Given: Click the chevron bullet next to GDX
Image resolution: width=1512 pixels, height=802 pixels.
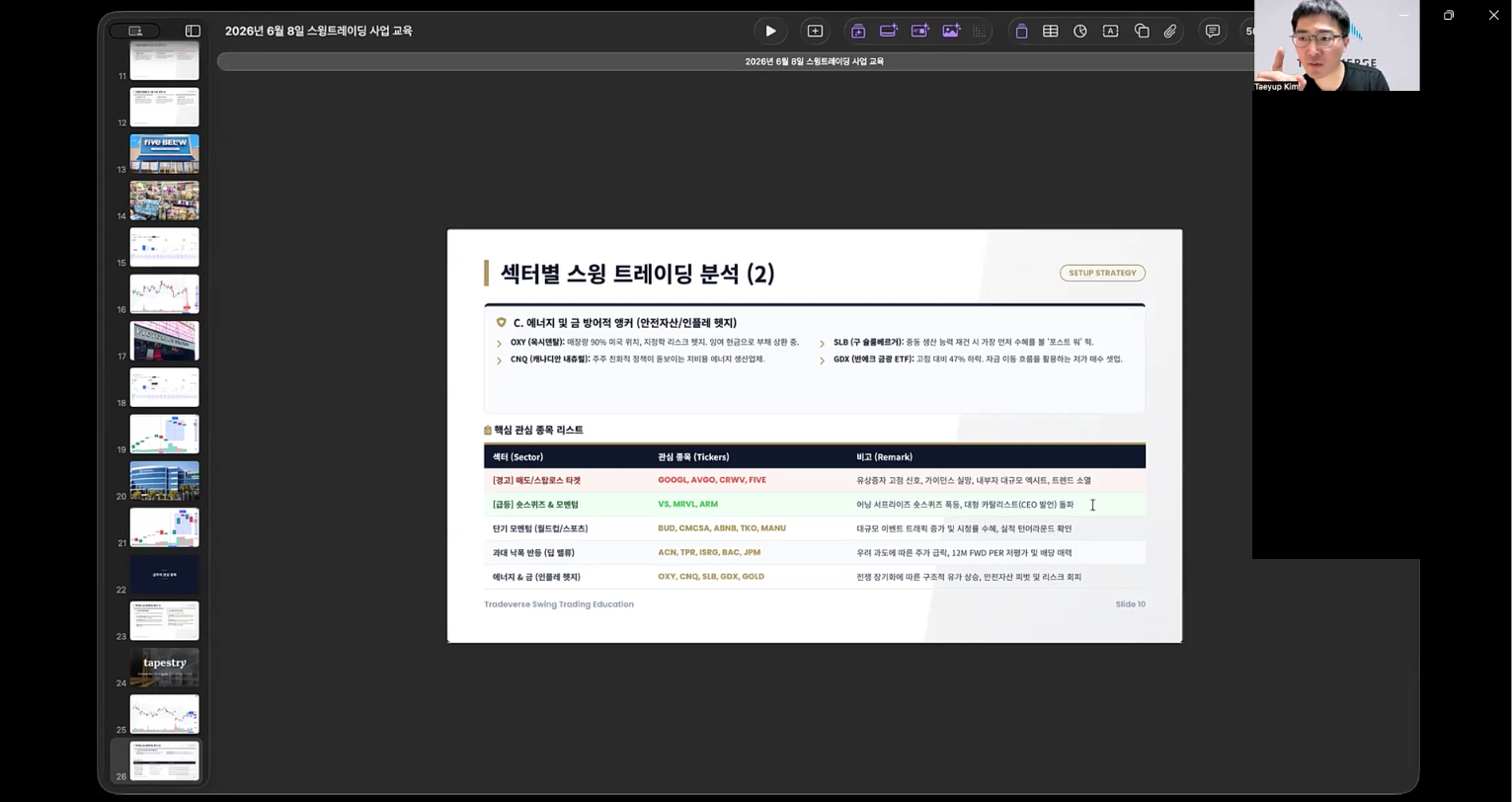Looking at the screenshot, I should [x=822, y=361].
